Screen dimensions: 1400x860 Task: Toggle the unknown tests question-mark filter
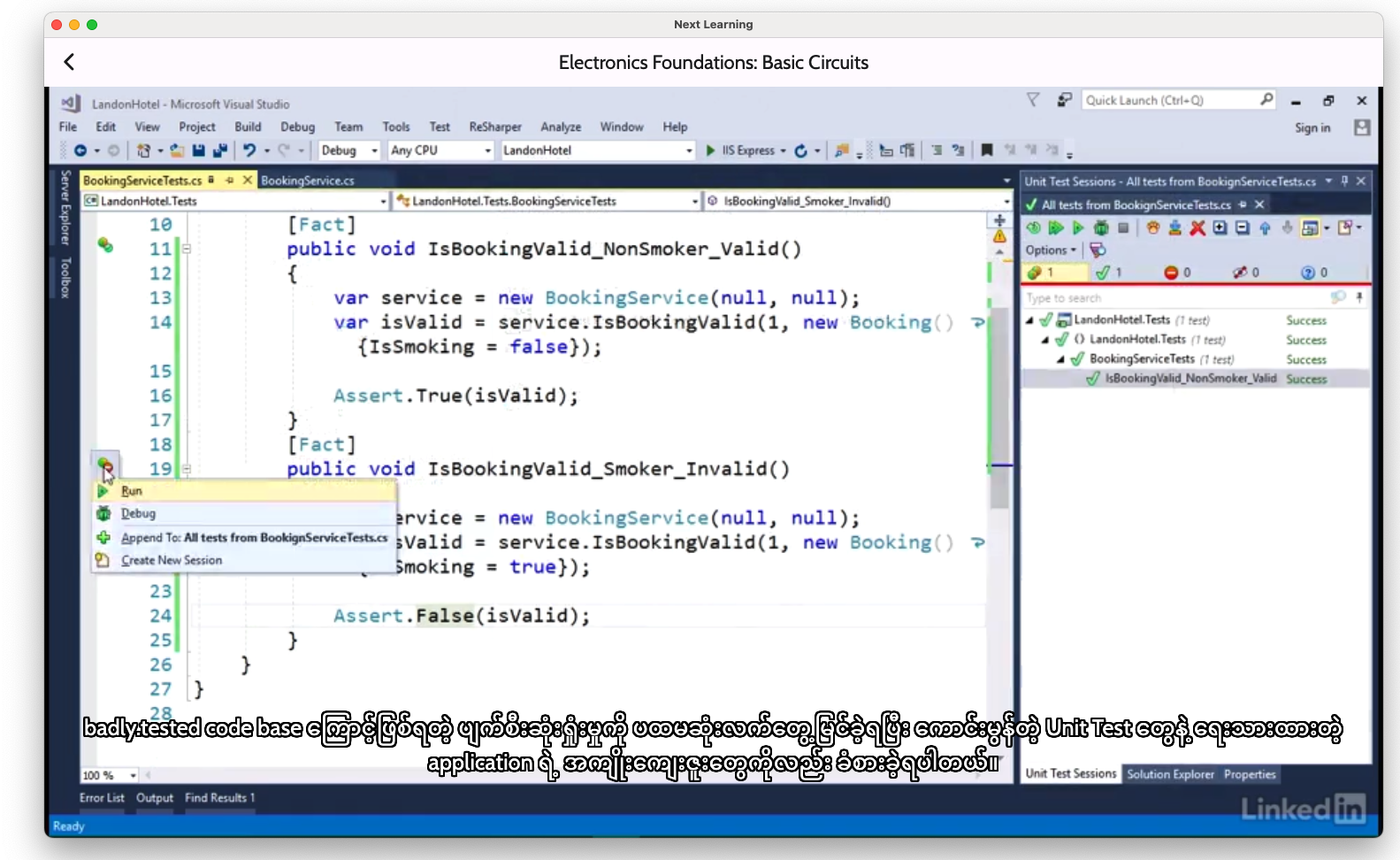point(1313,273)
